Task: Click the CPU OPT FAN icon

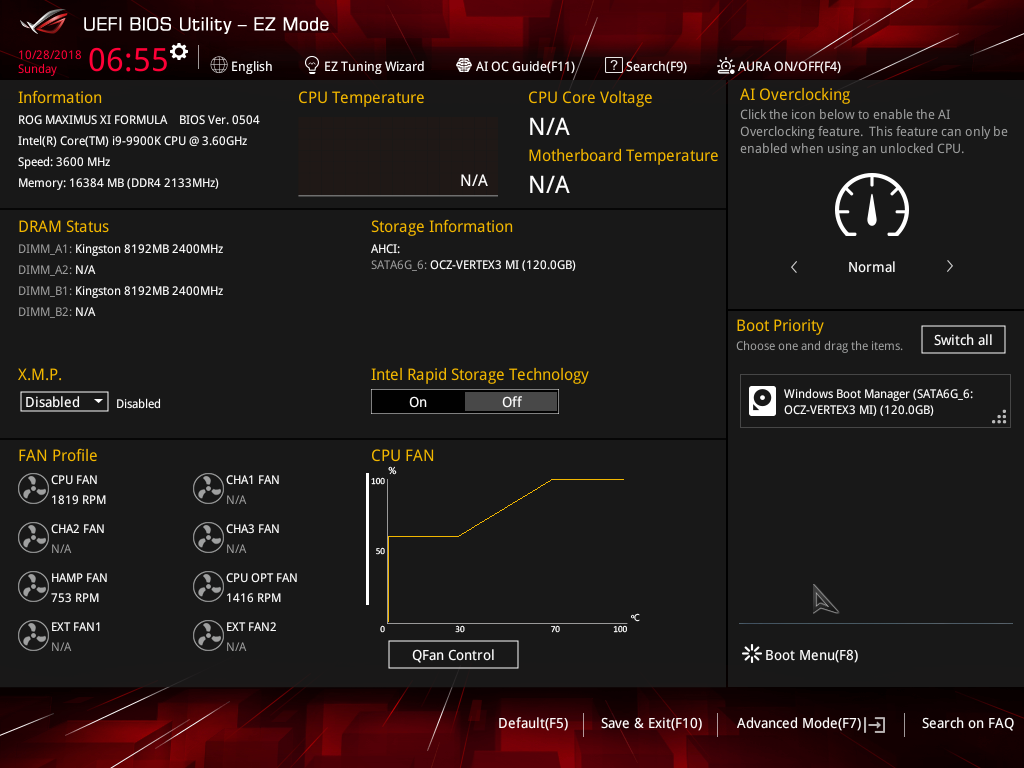Action: [x=208, y=586]
